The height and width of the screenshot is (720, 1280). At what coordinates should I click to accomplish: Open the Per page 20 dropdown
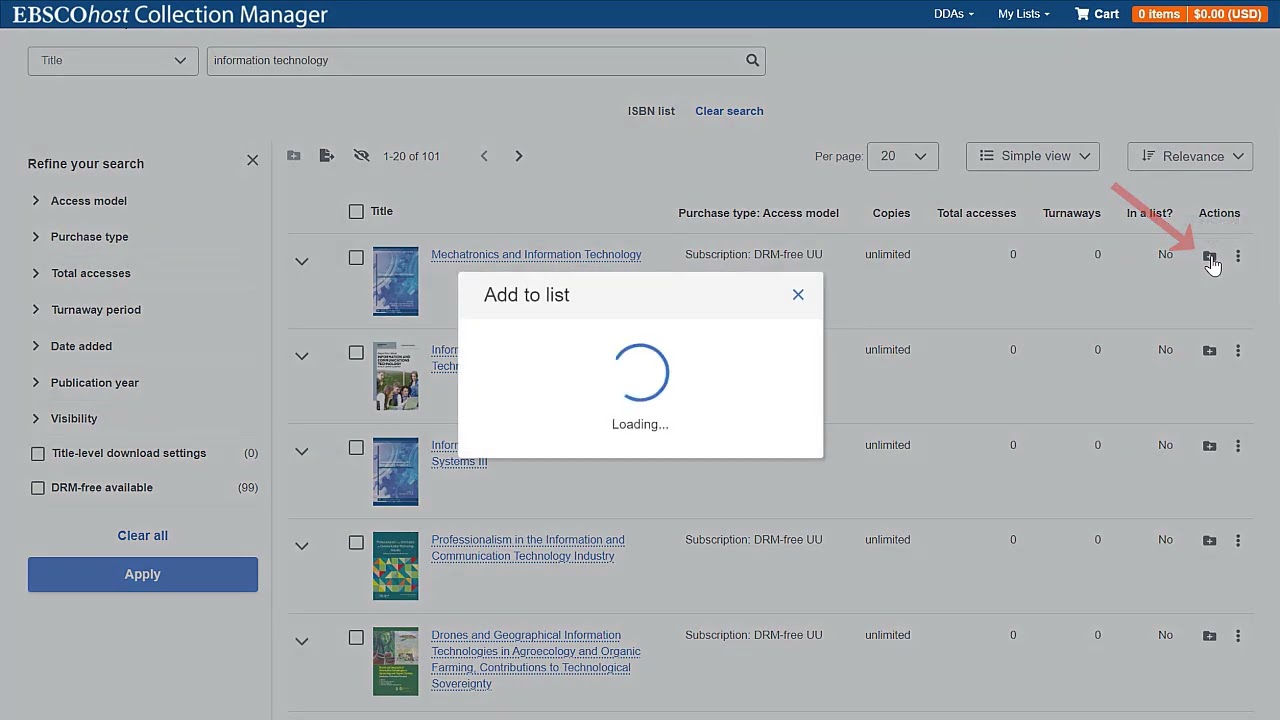902,156
